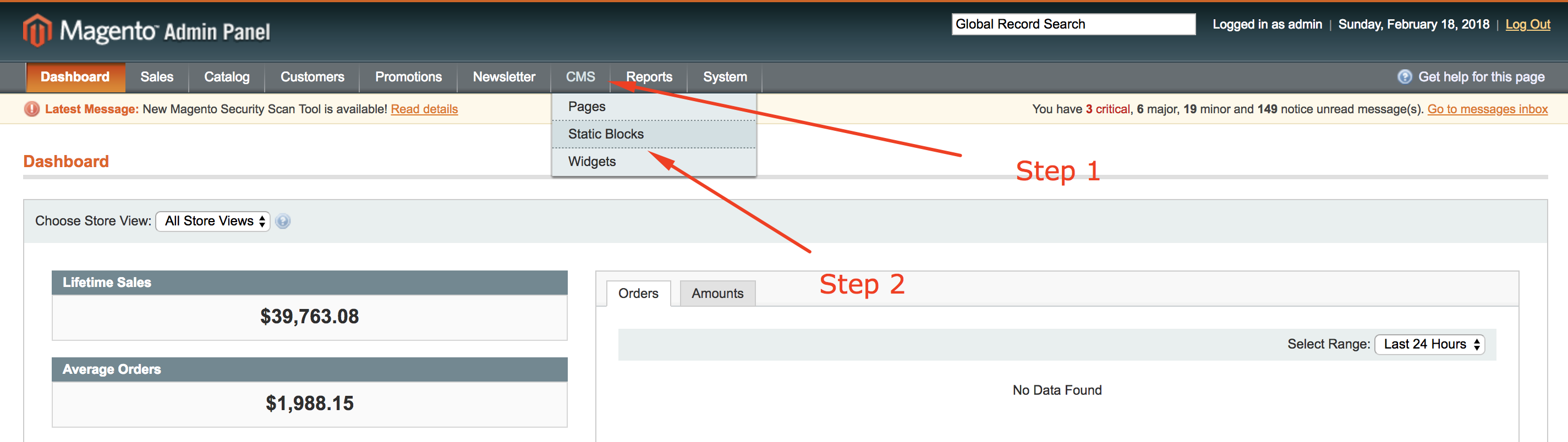Viewport: 1568px width, 442px height.
Task: Open the Catalog menu
Action: pos(227,77)
